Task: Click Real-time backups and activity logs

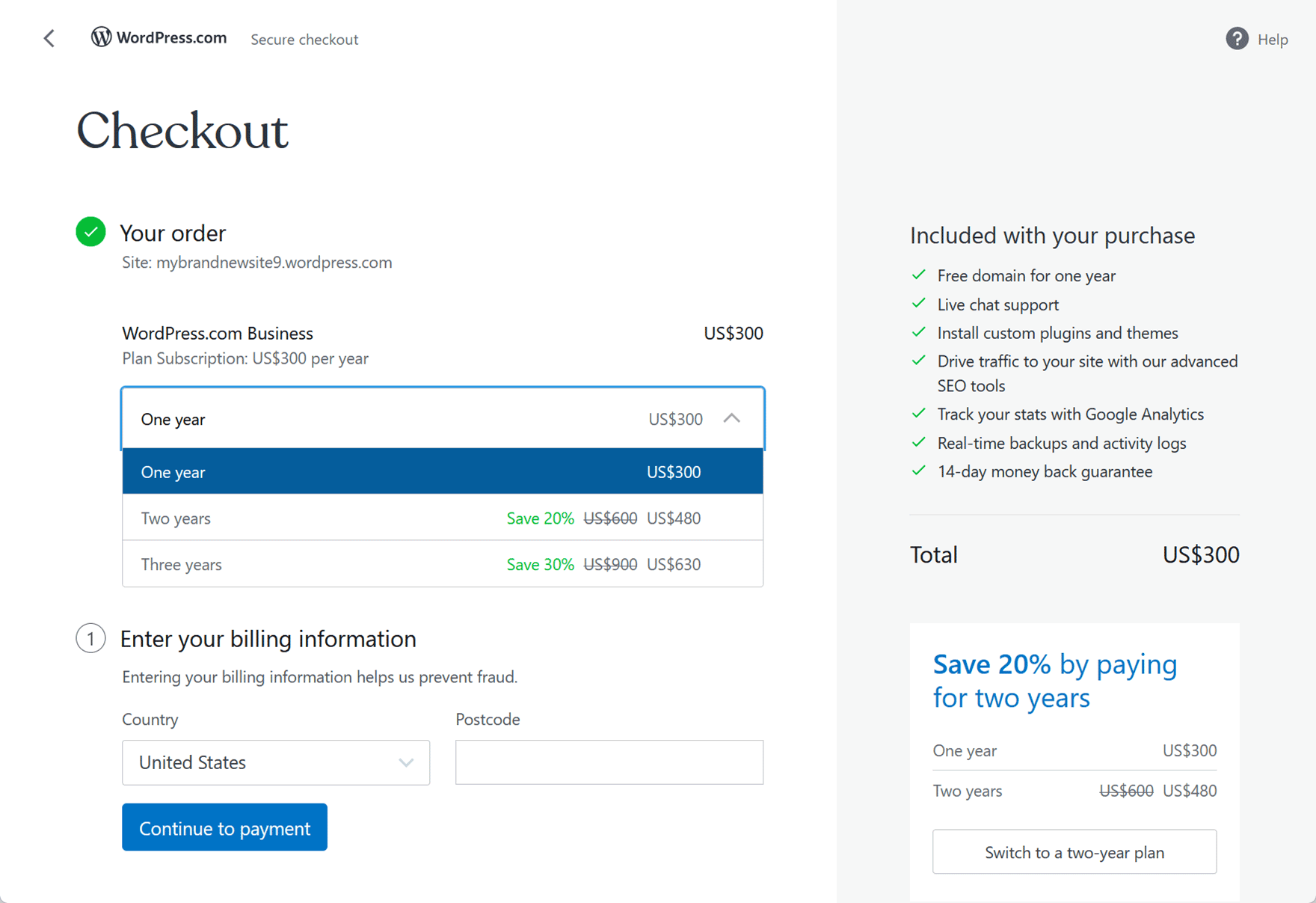Action: coord(1061,443)
